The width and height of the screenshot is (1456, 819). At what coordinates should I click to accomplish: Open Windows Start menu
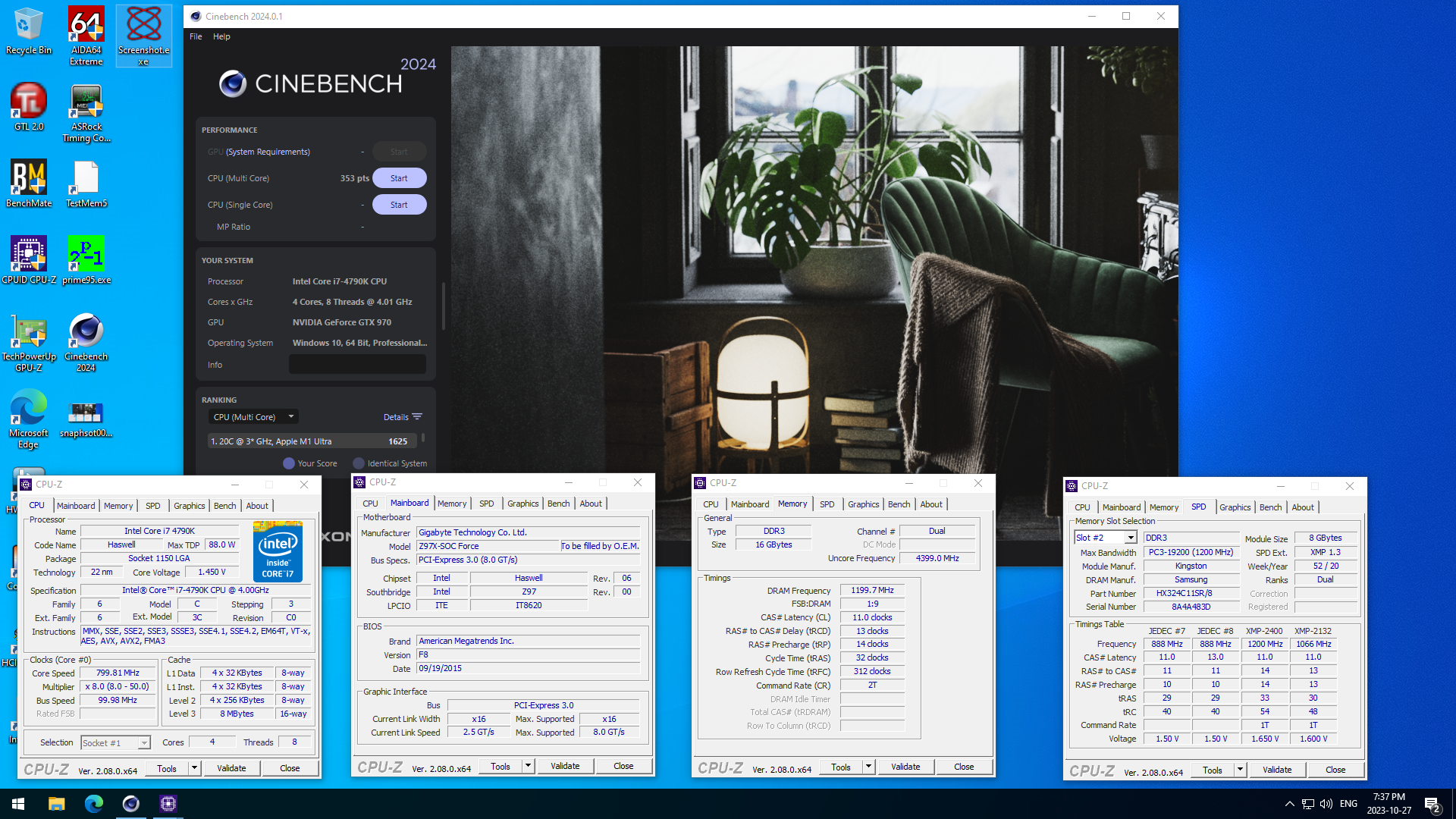tap(18, 804)
